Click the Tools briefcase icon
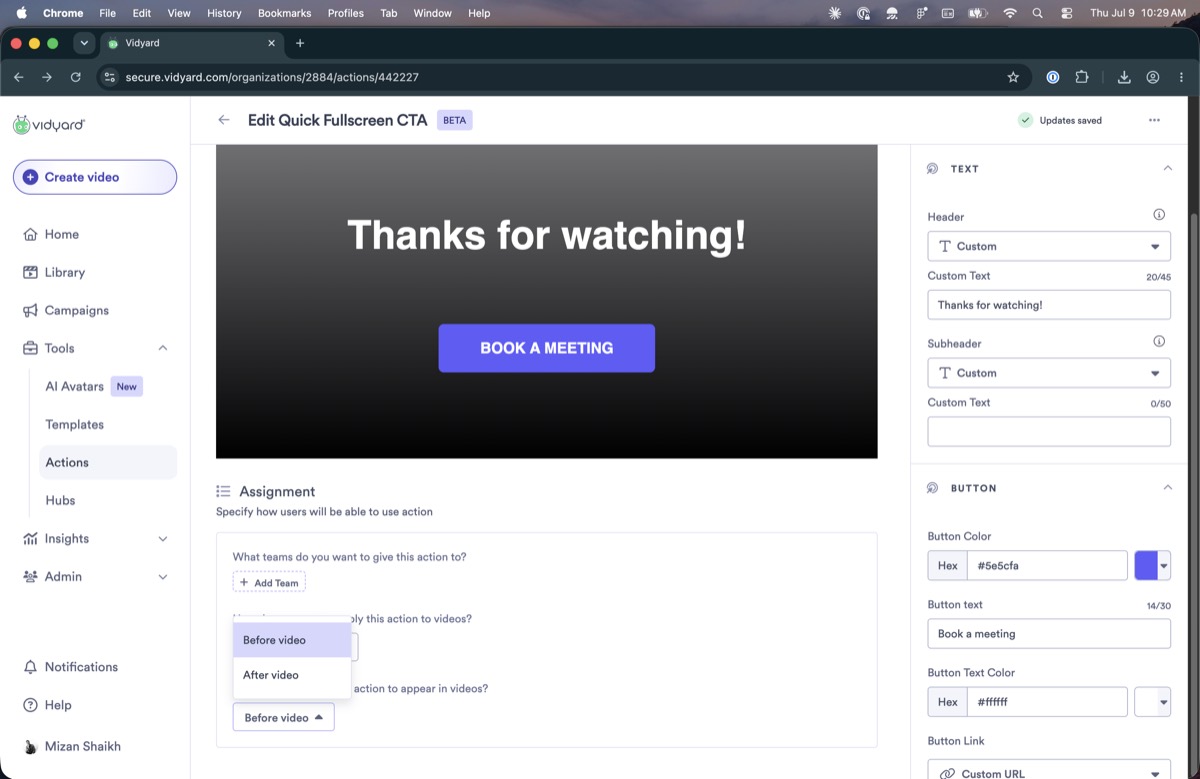This screenshot has width=1200, height=779. (30, 348)
